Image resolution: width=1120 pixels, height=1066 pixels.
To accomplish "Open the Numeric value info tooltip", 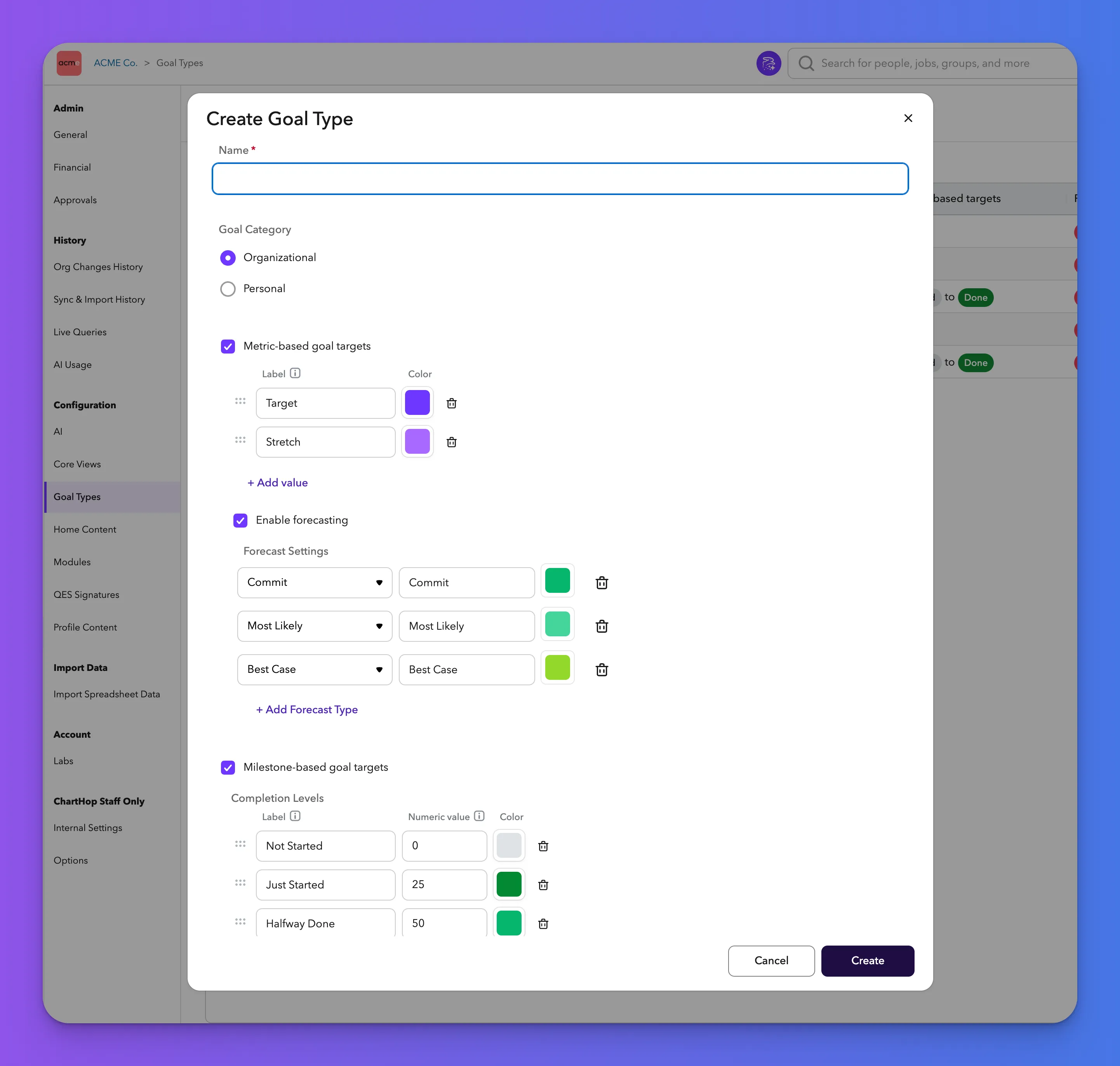I will coord(479,816).
